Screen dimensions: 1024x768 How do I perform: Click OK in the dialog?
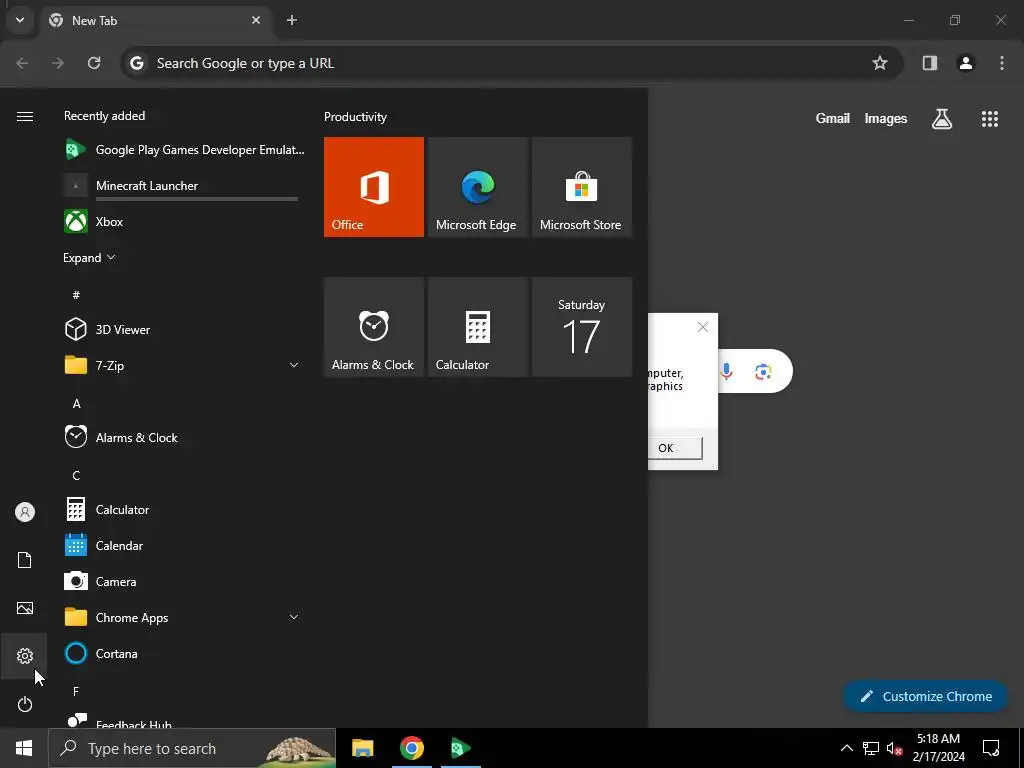pyautogui.click(x=674, y=448)
